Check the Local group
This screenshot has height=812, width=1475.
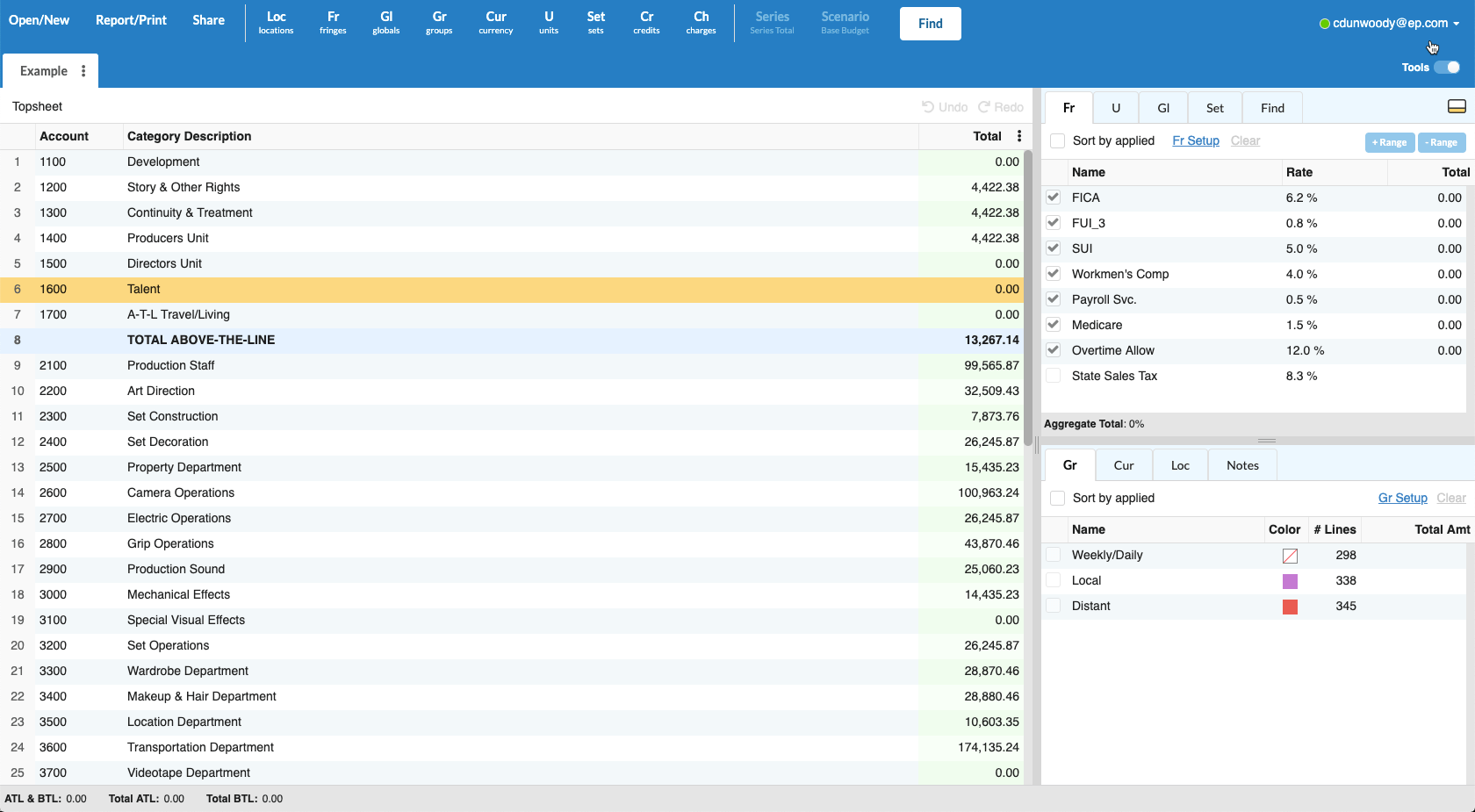[1054, 580]
